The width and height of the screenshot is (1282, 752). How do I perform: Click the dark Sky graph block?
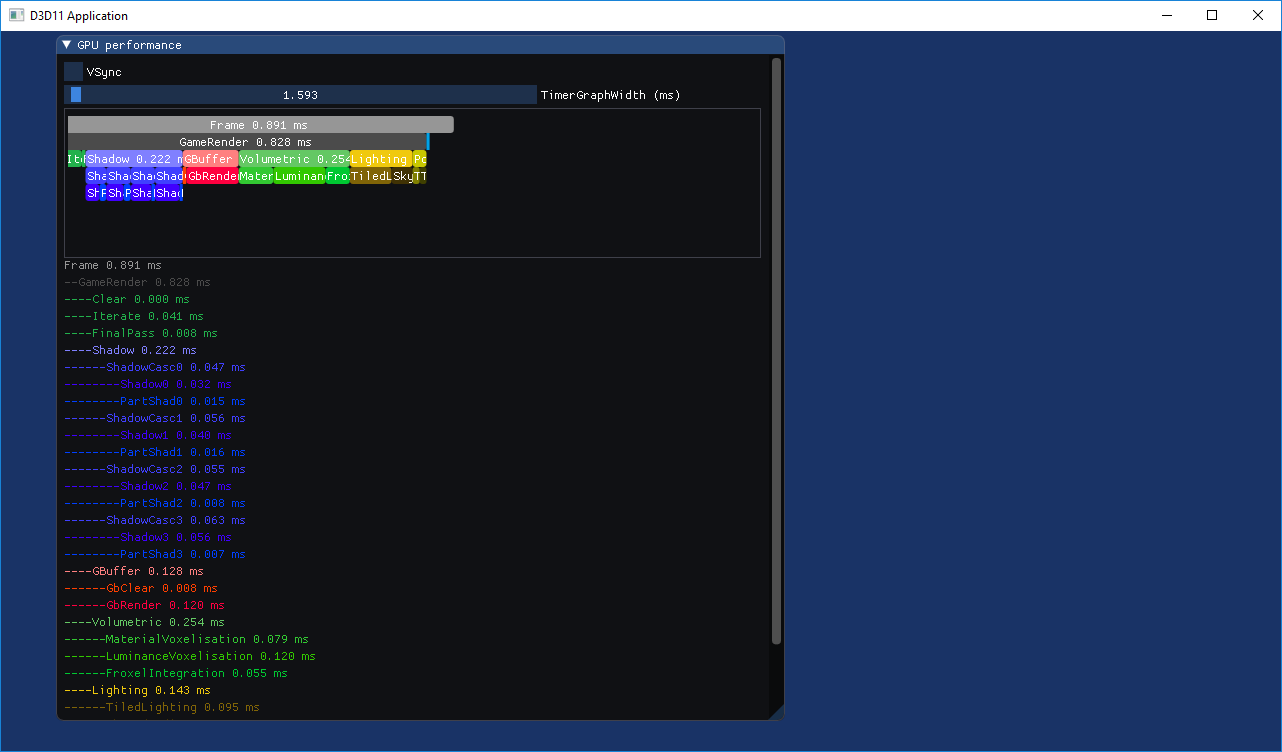tap(402, 176)
